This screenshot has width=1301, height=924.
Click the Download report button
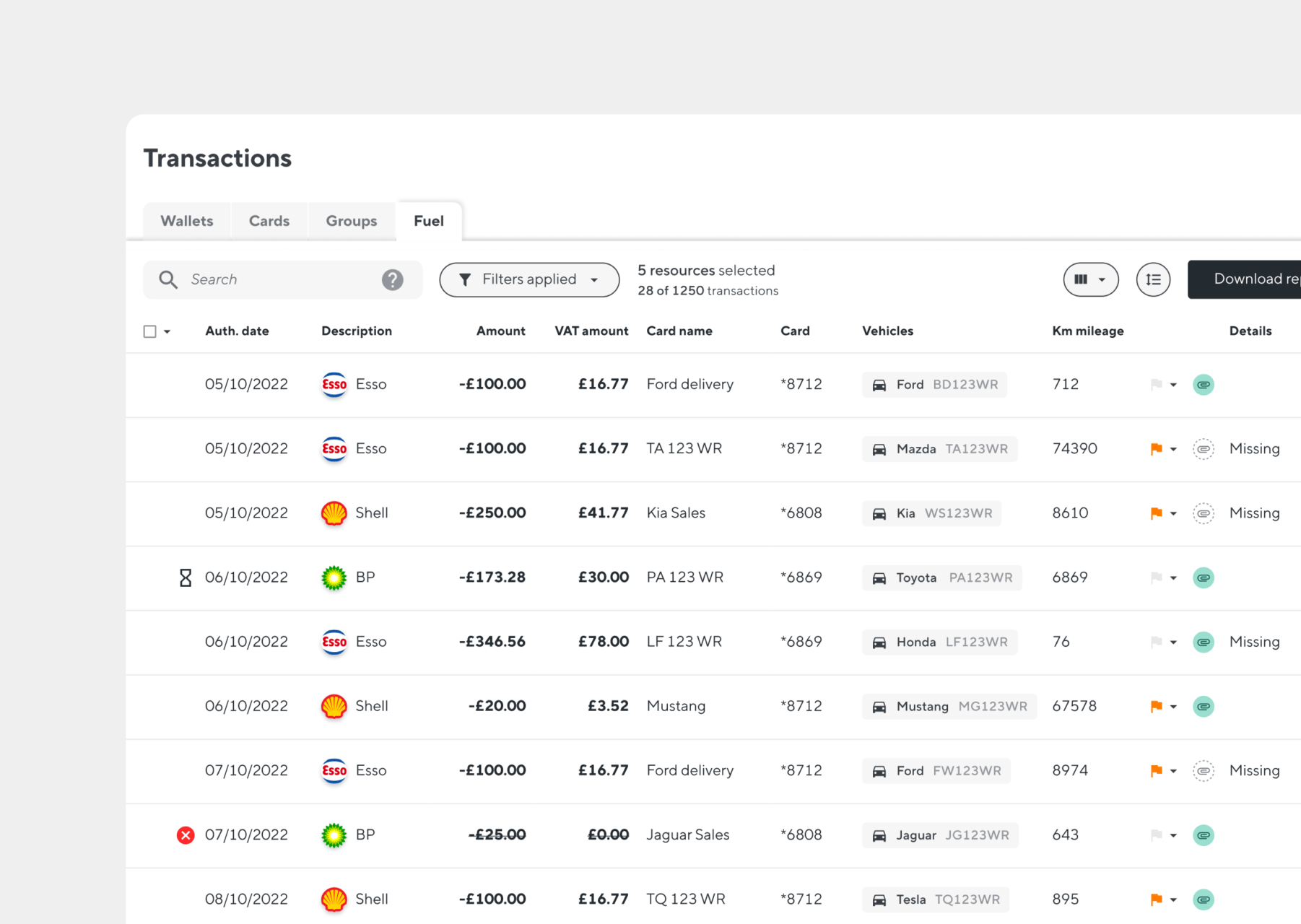pos(1245,279)
